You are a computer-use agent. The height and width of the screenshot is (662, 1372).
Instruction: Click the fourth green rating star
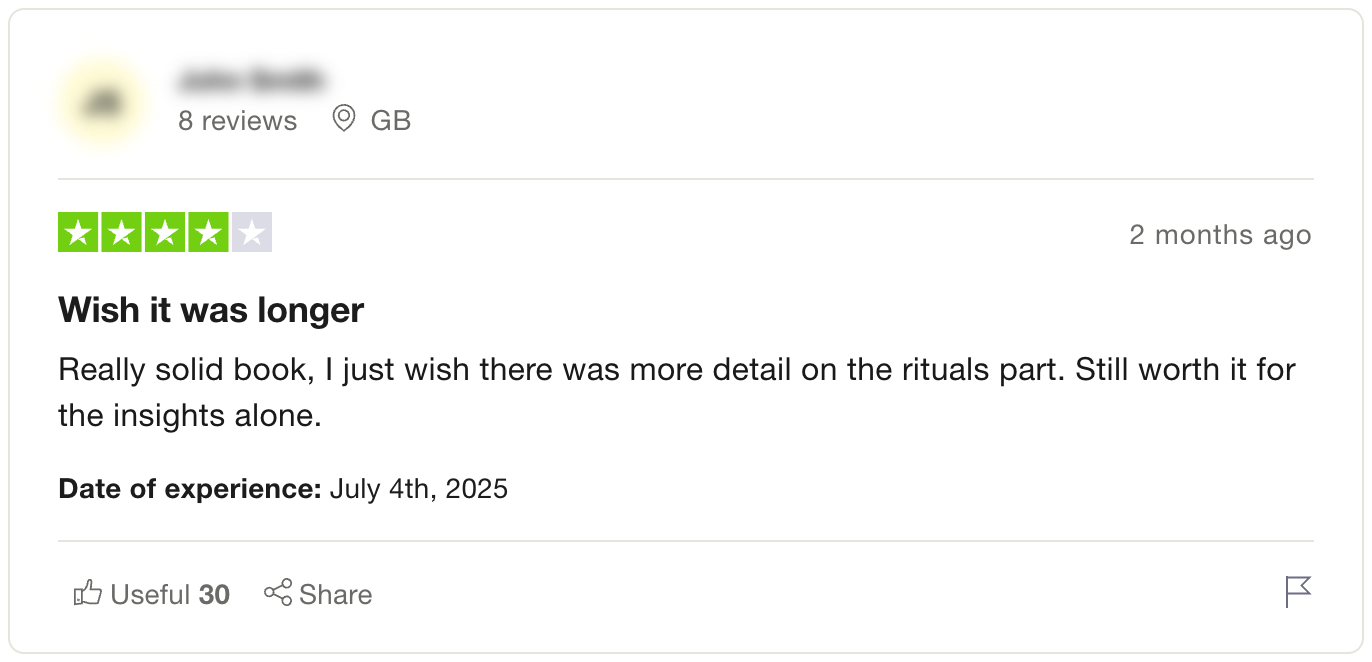tap(208, 233)
